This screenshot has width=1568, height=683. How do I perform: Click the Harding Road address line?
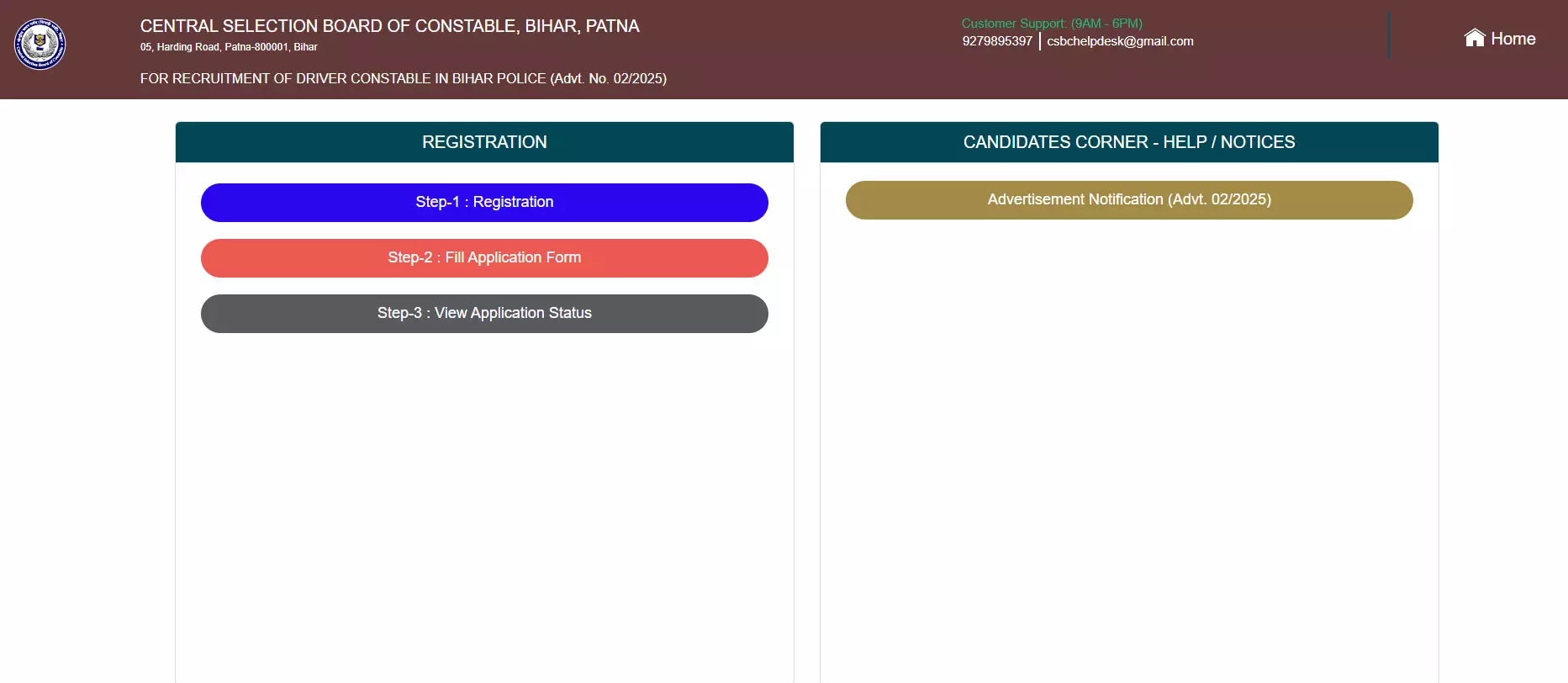click(x=229, y=47)
